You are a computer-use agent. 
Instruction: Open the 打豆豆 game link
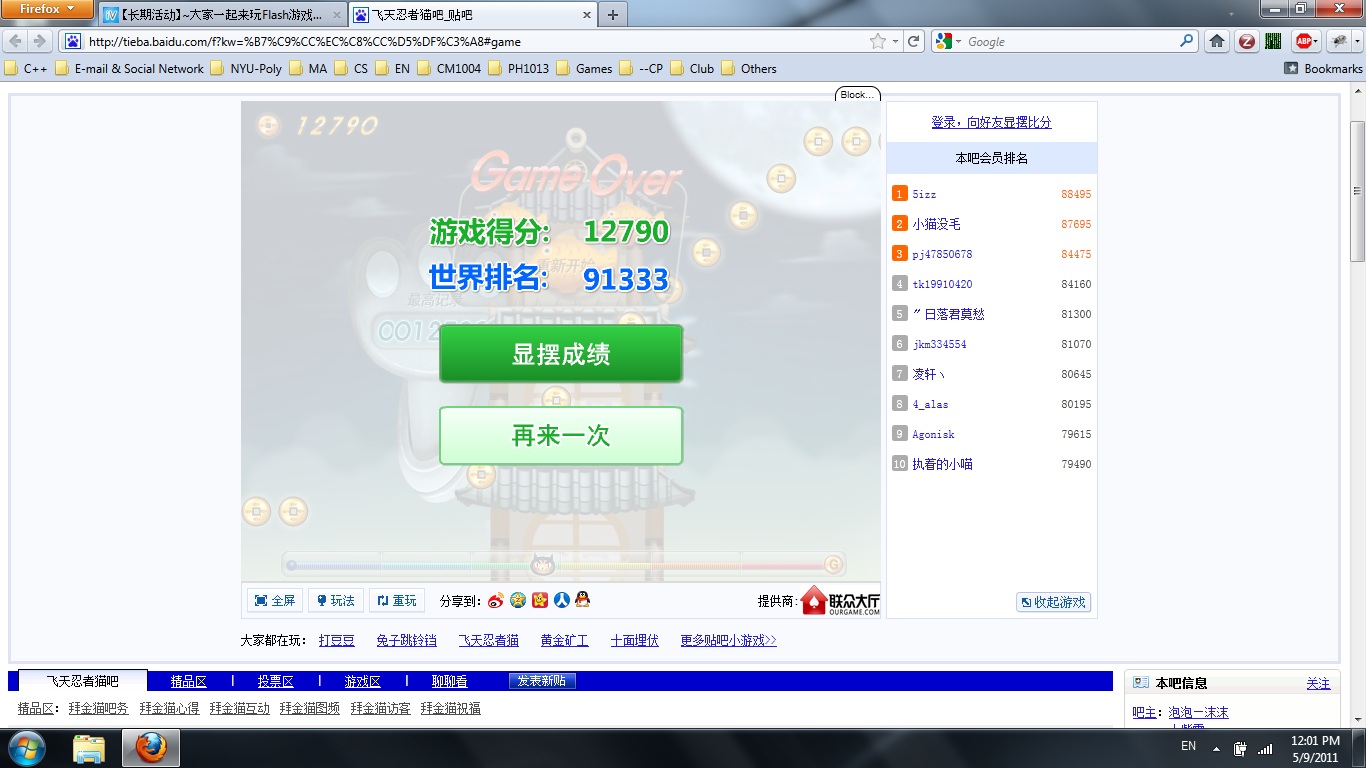tap(337, 640)
